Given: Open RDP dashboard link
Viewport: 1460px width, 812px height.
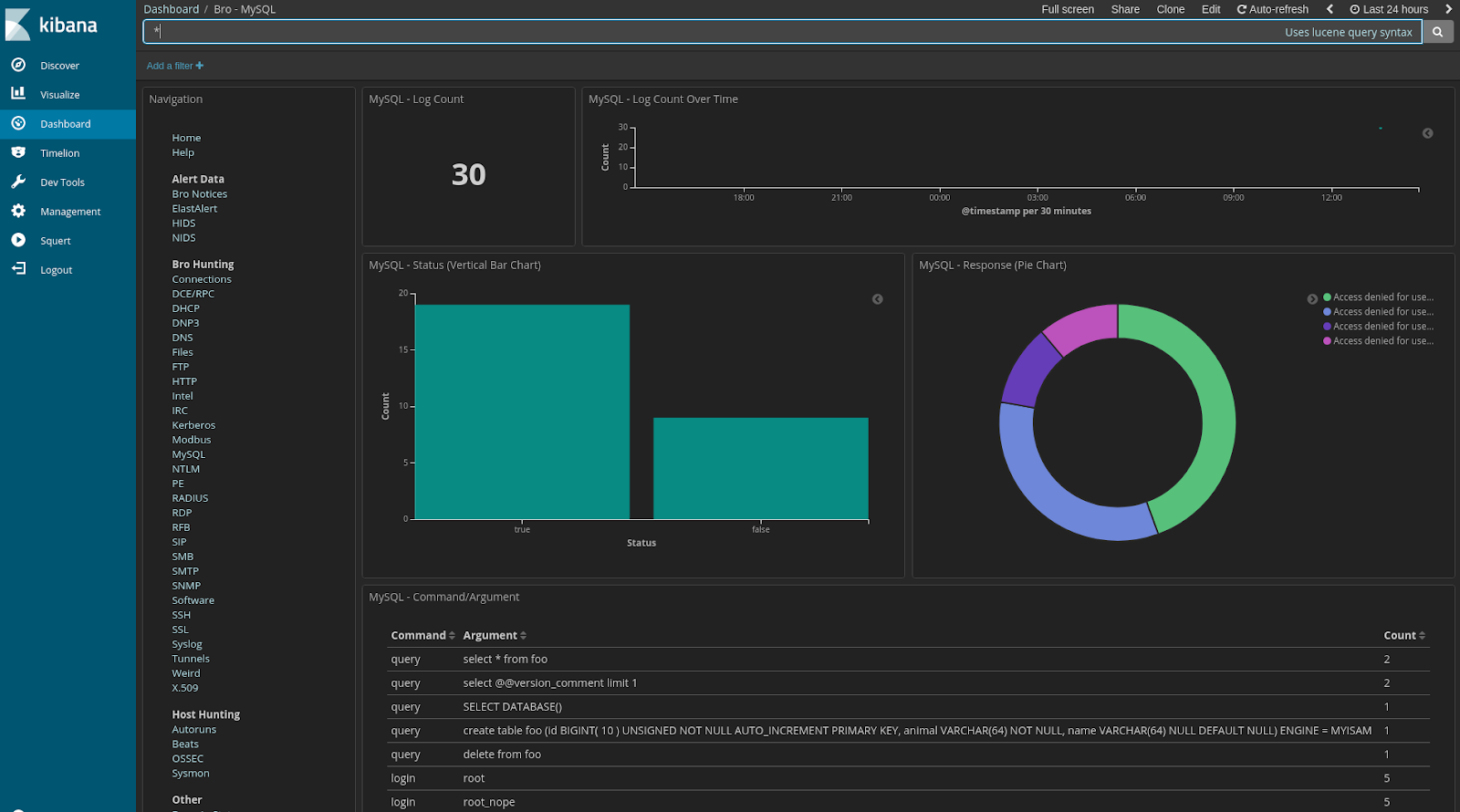Looking at the screenshot, I should click(182, 513).
